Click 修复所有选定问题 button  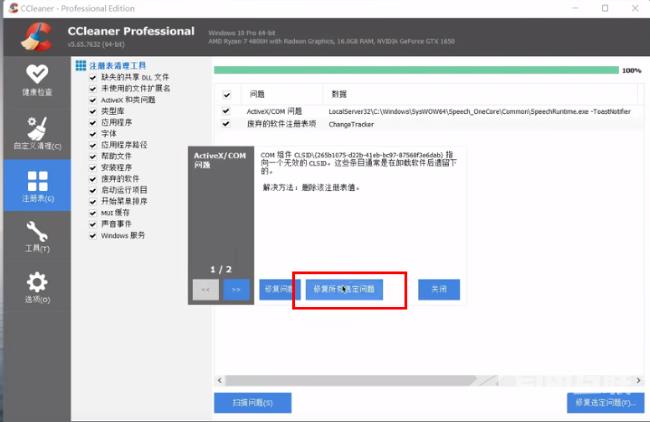point(344,289)
